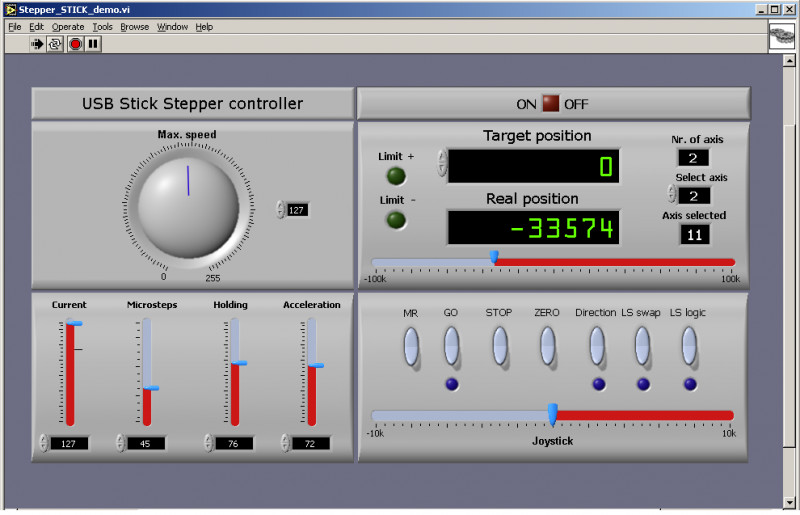The image size is (800, 515).
Task: Close the Stepper_STICK_demo.vi window
Action: 789,9
